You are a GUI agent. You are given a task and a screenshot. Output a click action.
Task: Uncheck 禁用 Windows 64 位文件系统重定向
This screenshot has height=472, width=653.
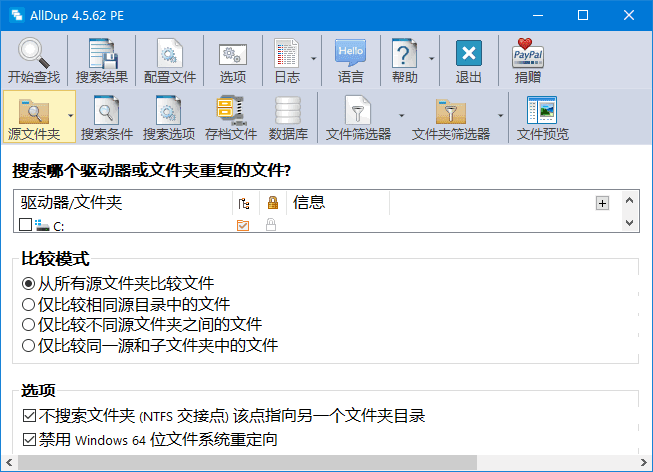[28, 439]
